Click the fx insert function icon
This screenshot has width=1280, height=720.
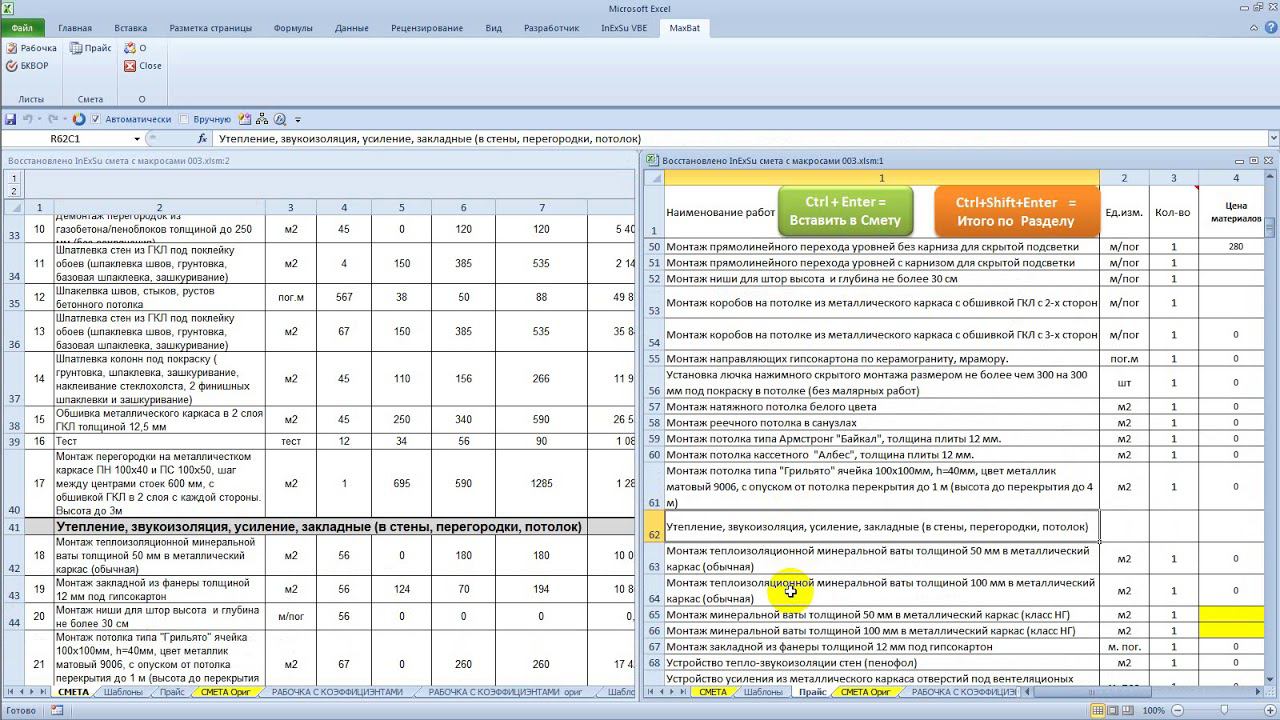click(202, 139)
